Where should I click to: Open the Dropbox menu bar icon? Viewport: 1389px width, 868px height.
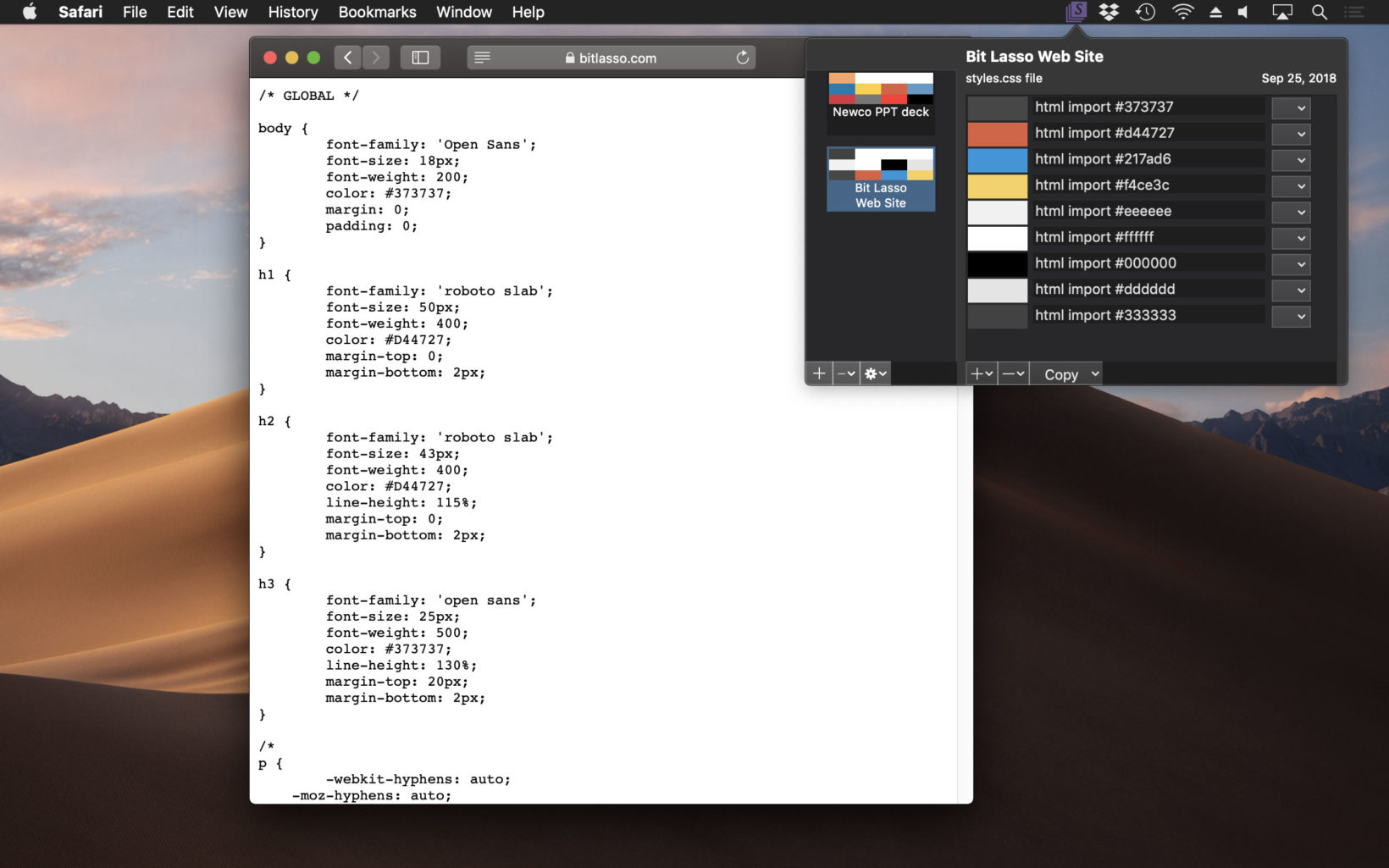click(x=1109, y=12)
